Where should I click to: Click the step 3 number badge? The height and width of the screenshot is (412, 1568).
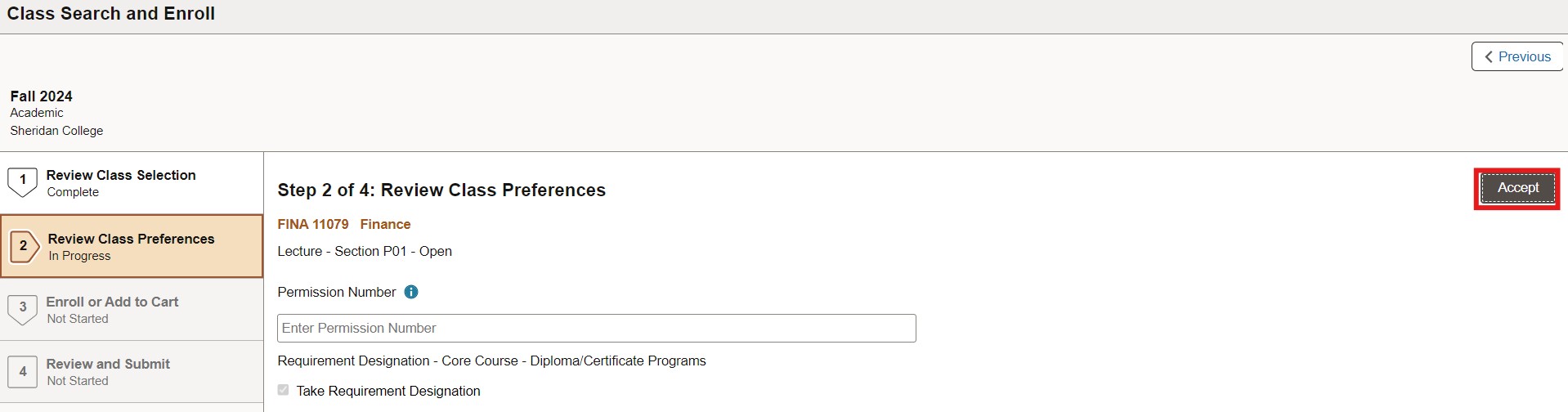pos(23,308)
